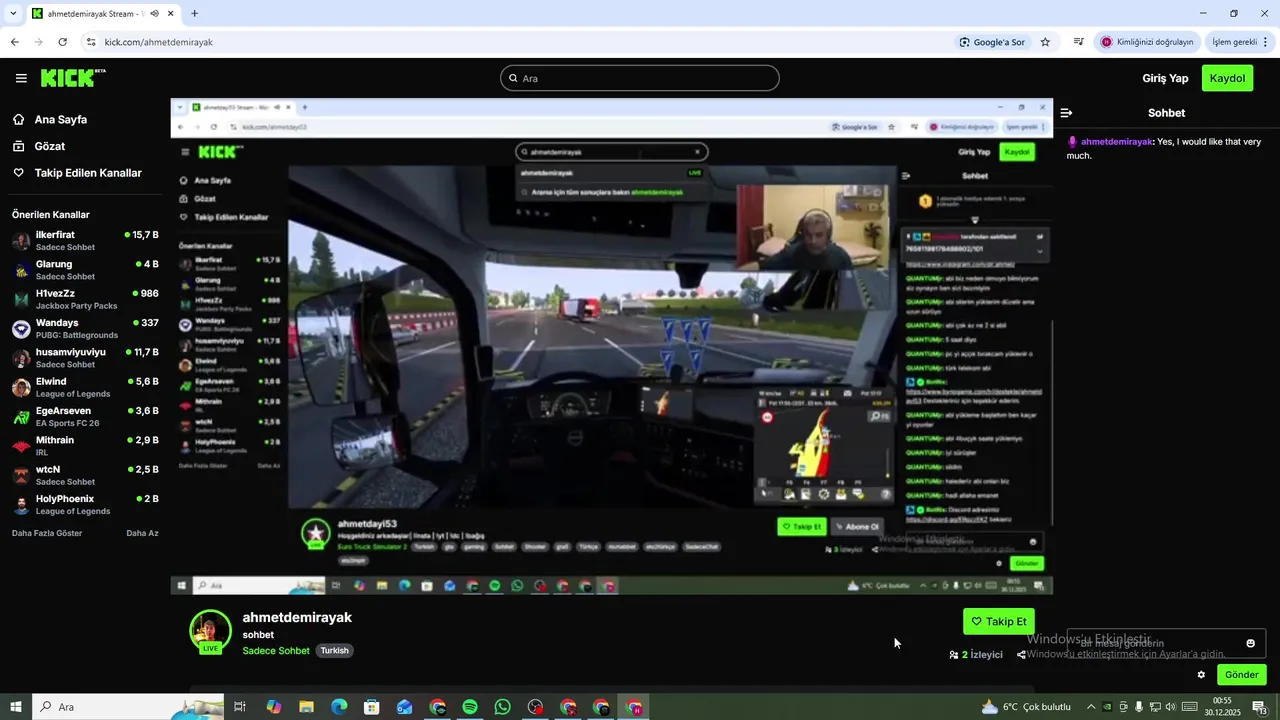Close the ahmetdemirayak Stream tab
1280x720 pixels.
(x=171, y=14)
